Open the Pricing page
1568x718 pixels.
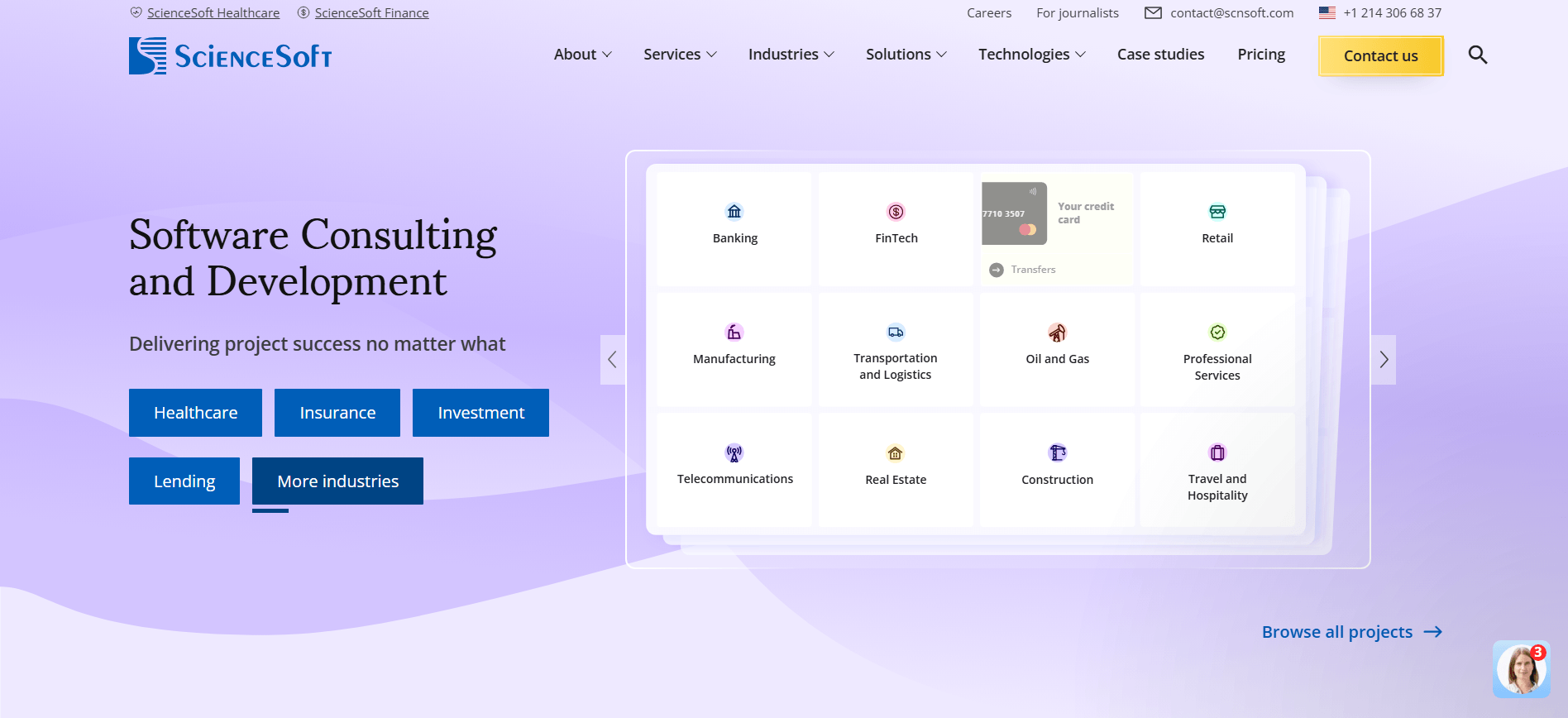[1261, 55]
